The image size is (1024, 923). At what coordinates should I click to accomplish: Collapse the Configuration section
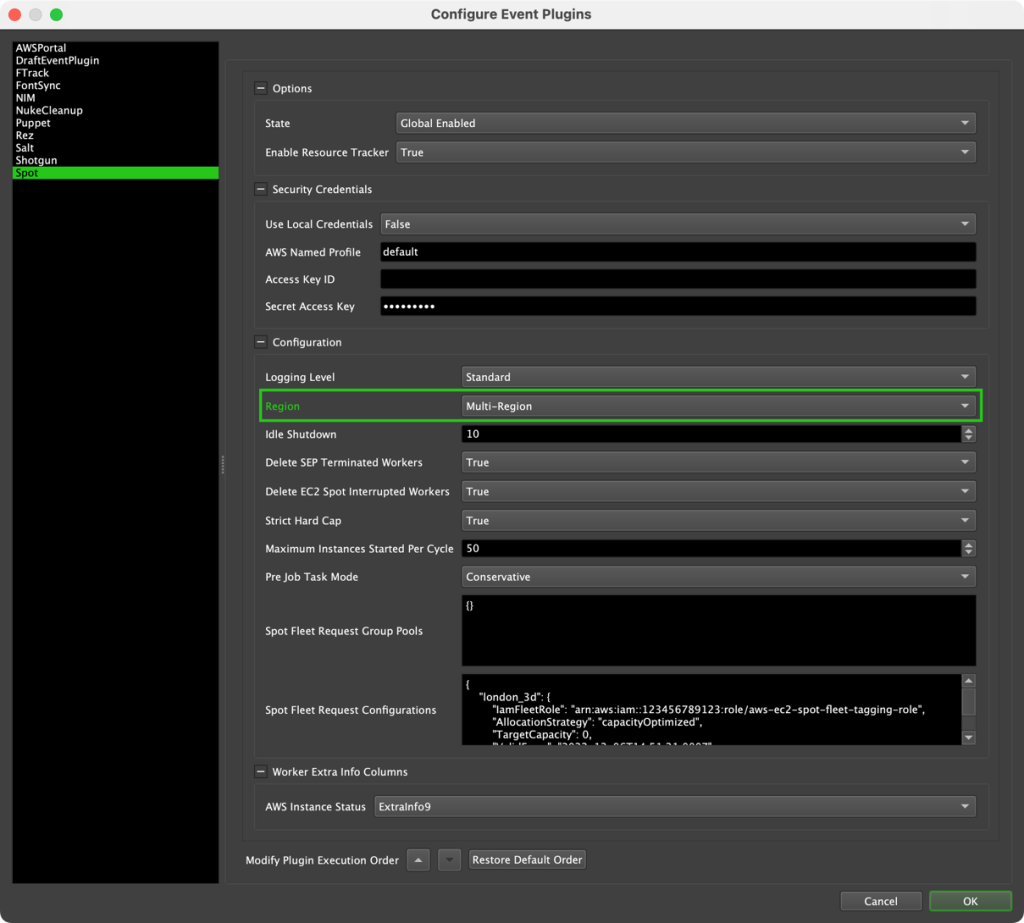pyautogui.click(x=261, y=342)
